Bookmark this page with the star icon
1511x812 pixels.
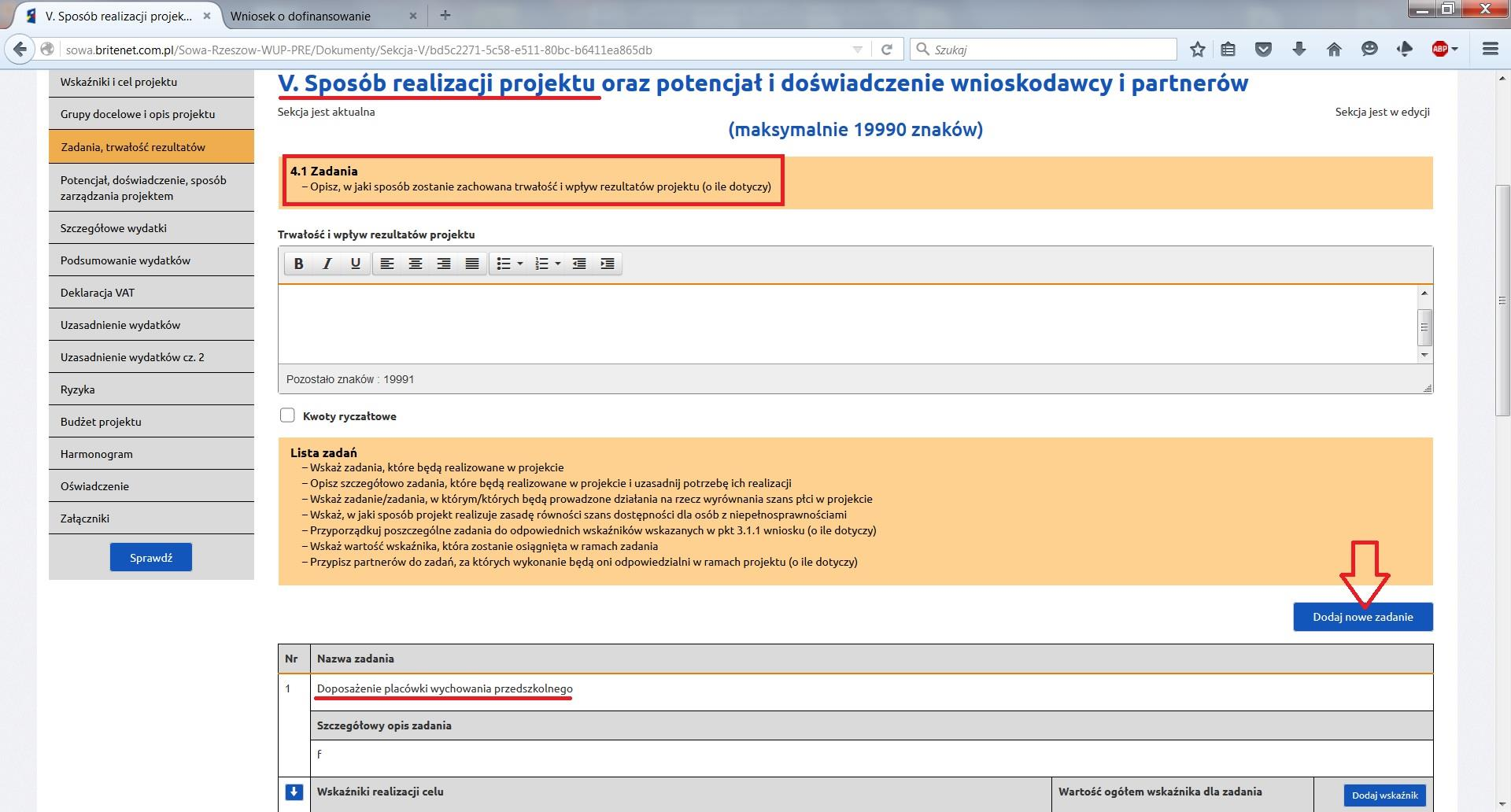click(1198, 50)
